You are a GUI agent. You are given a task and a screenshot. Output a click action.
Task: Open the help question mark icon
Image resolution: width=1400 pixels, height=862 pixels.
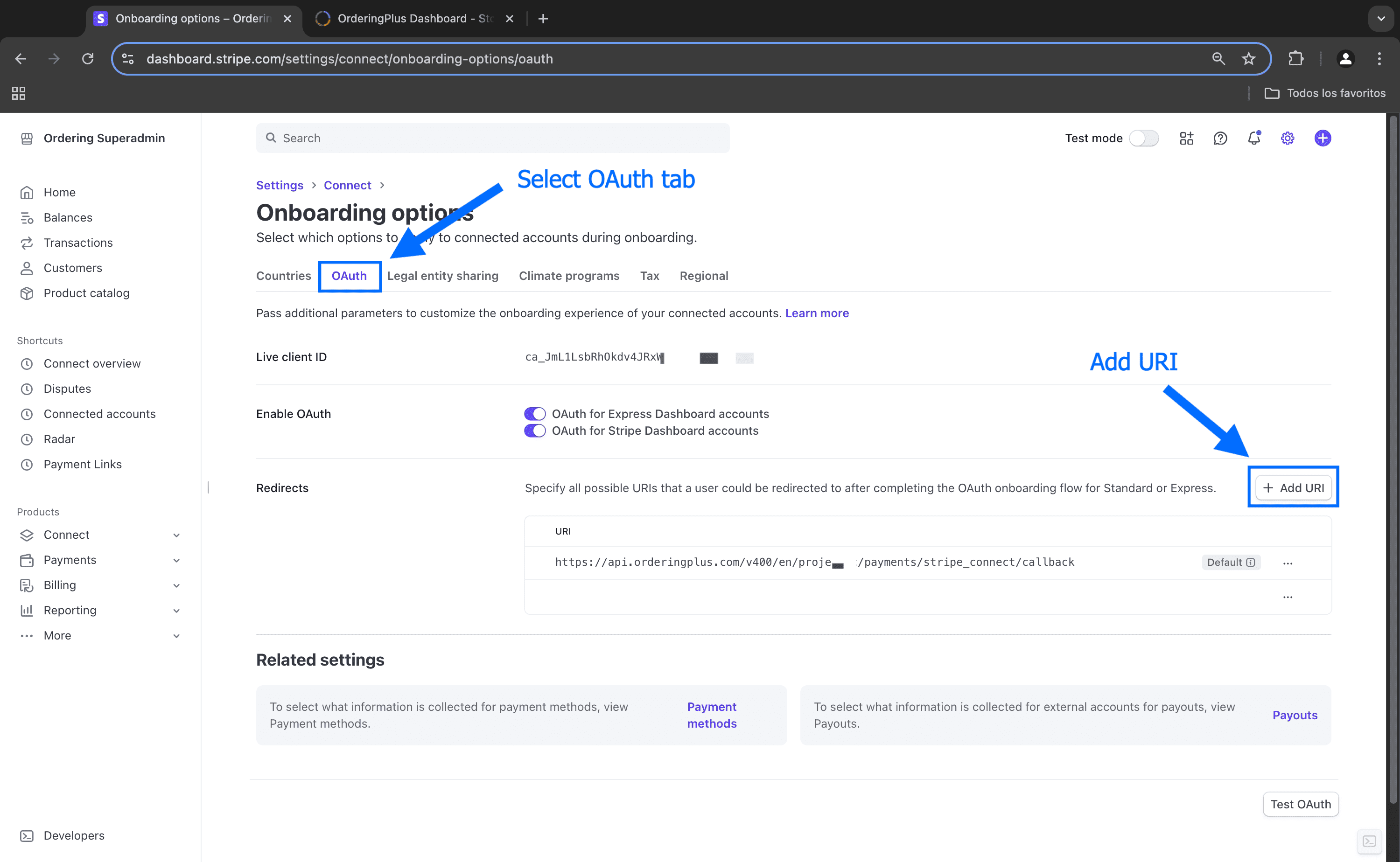coord(1220,138)
